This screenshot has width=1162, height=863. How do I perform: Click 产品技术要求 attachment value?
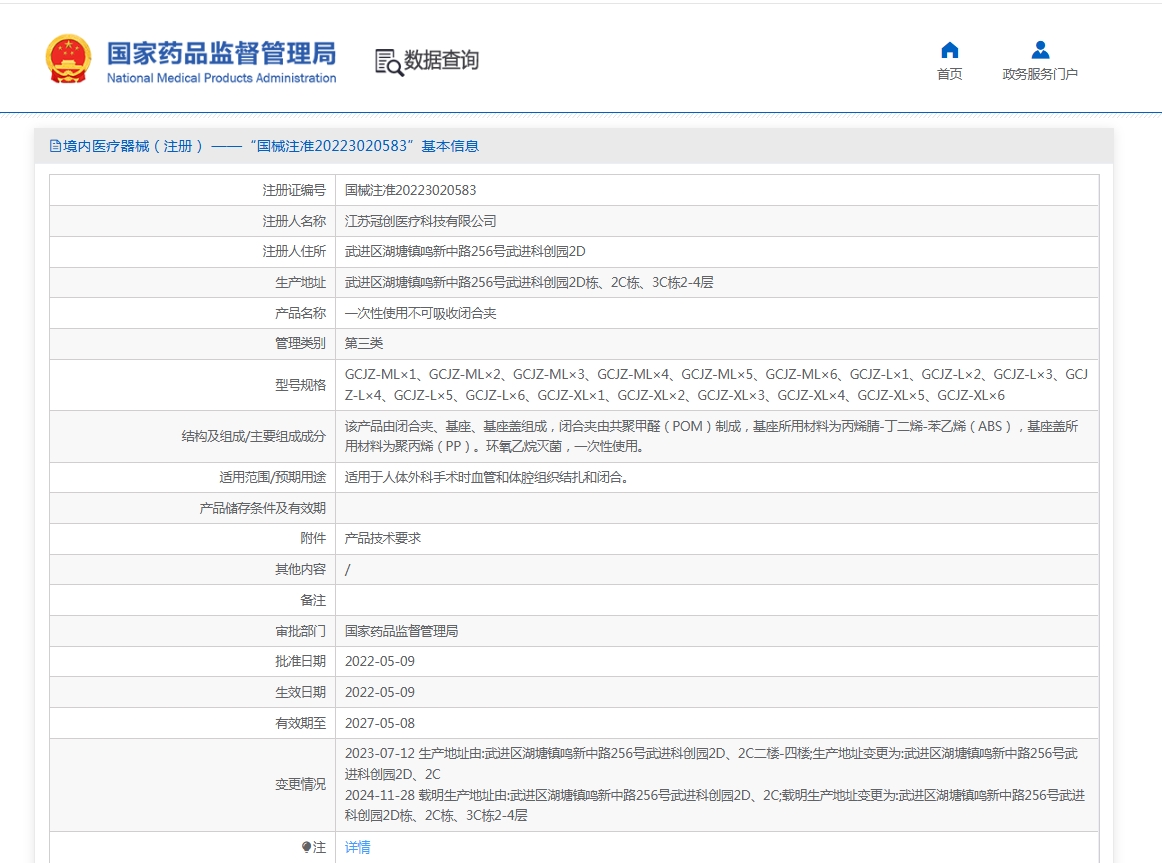(x=382, y=539)
